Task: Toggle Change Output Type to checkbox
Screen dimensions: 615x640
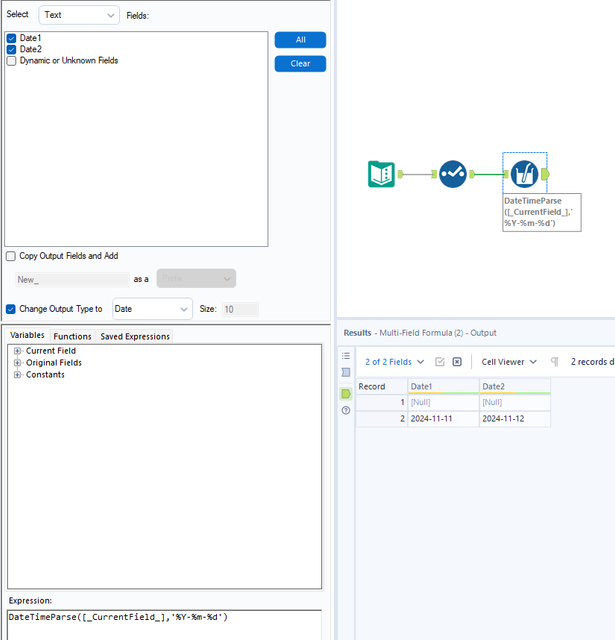Action: [x=11, y=309]
